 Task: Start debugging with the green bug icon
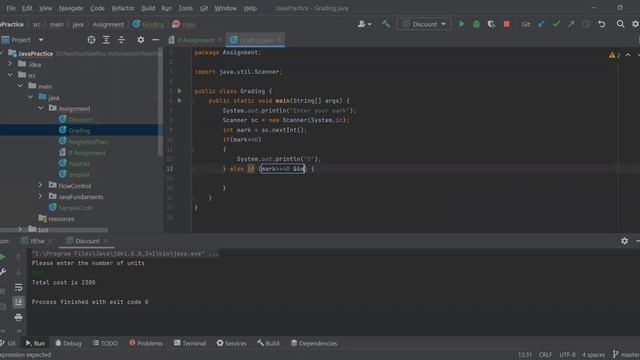(x=476, y=24)
